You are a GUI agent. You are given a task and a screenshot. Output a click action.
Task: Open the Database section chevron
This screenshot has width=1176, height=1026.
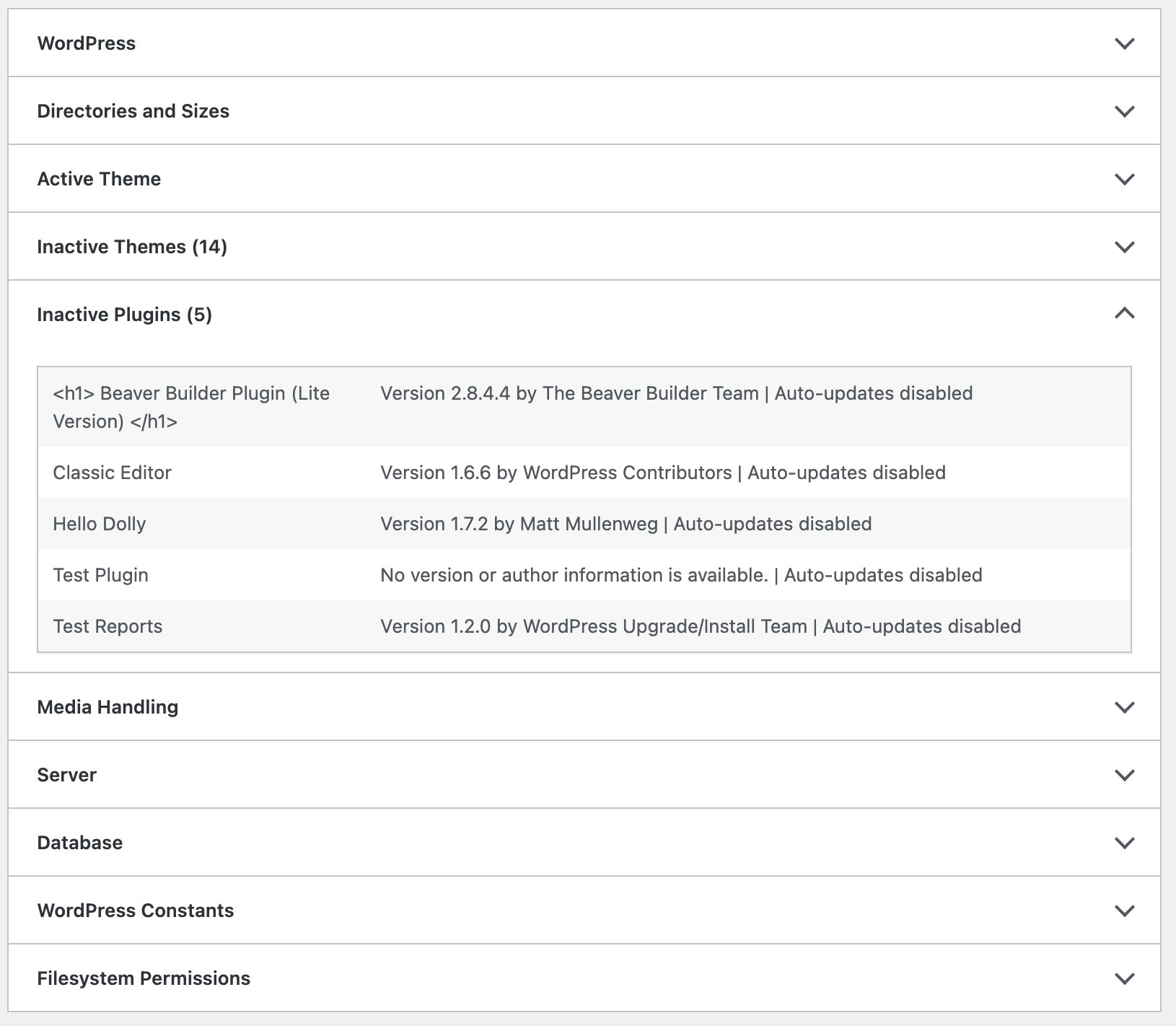coord(1124,843)
